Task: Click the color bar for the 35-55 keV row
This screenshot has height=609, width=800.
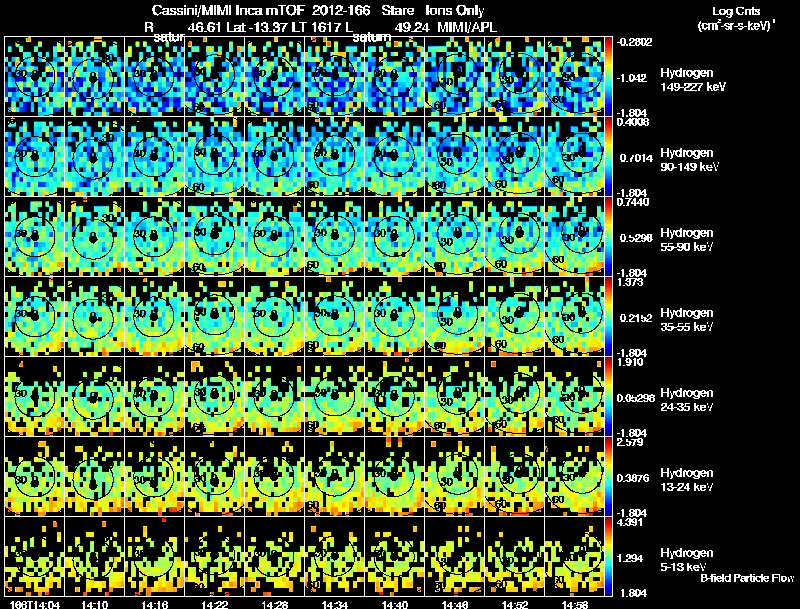Action: 608,316
